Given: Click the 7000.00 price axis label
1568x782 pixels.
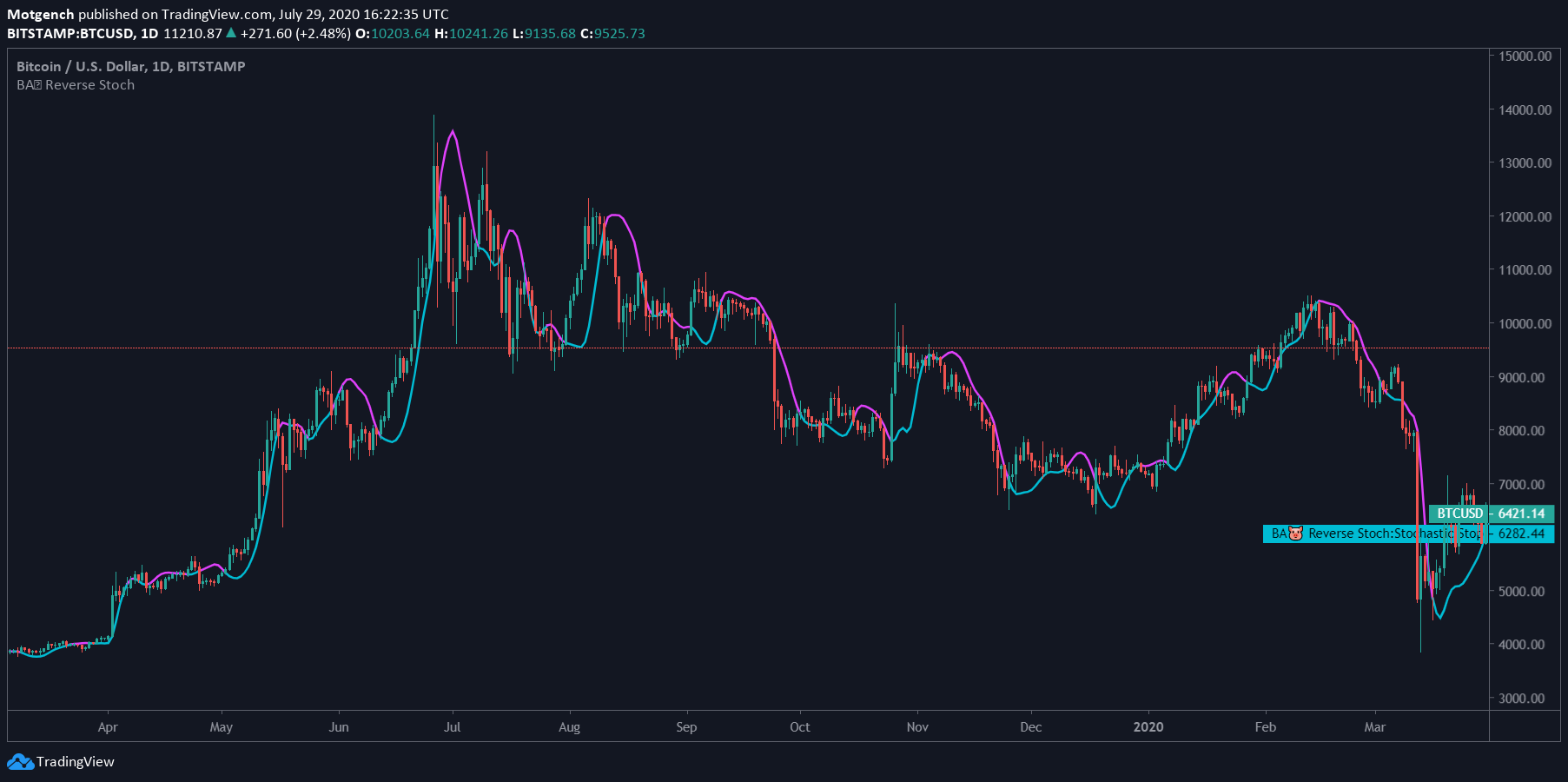Looking at the screenshot, I should click(1521, 485).
